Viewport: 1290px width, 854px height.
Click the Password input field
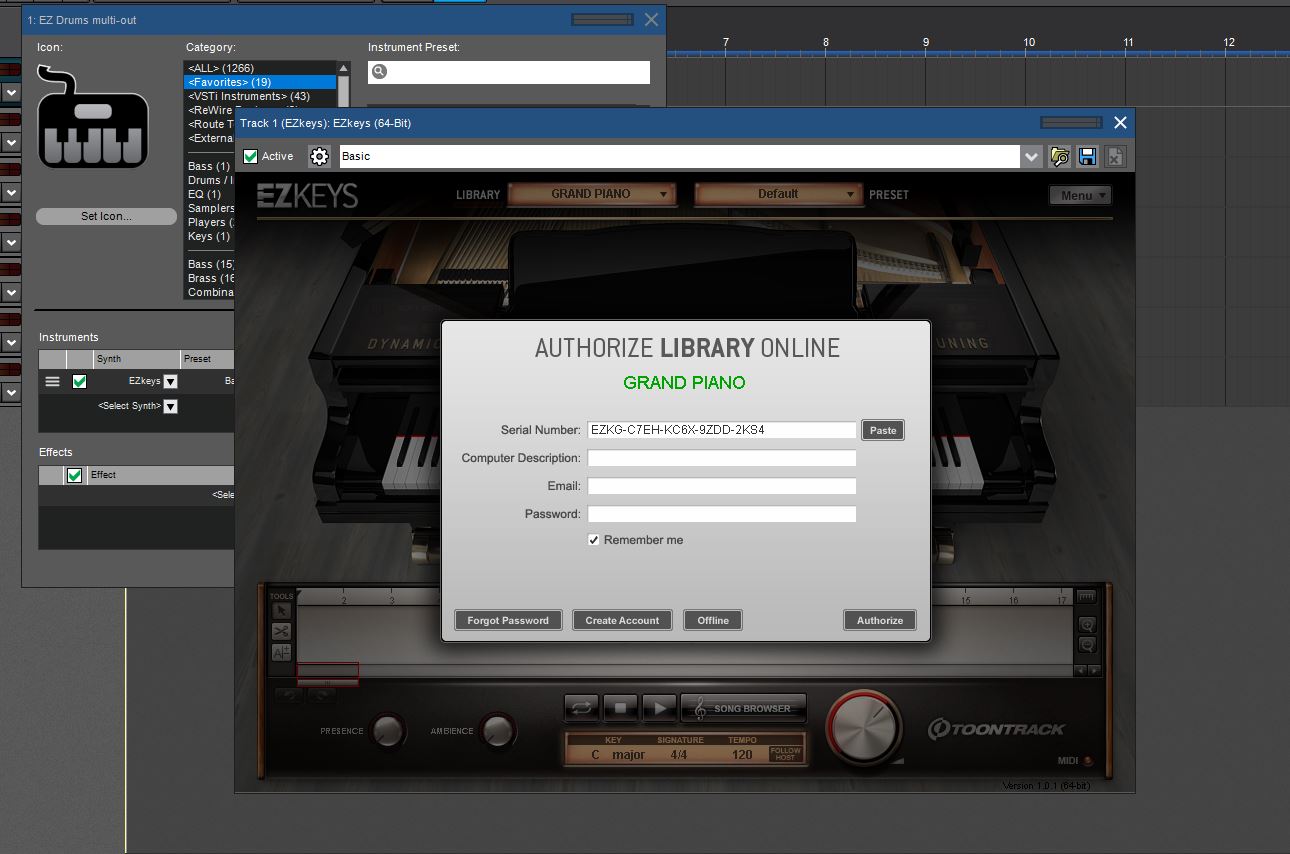(x=722, y=514)
